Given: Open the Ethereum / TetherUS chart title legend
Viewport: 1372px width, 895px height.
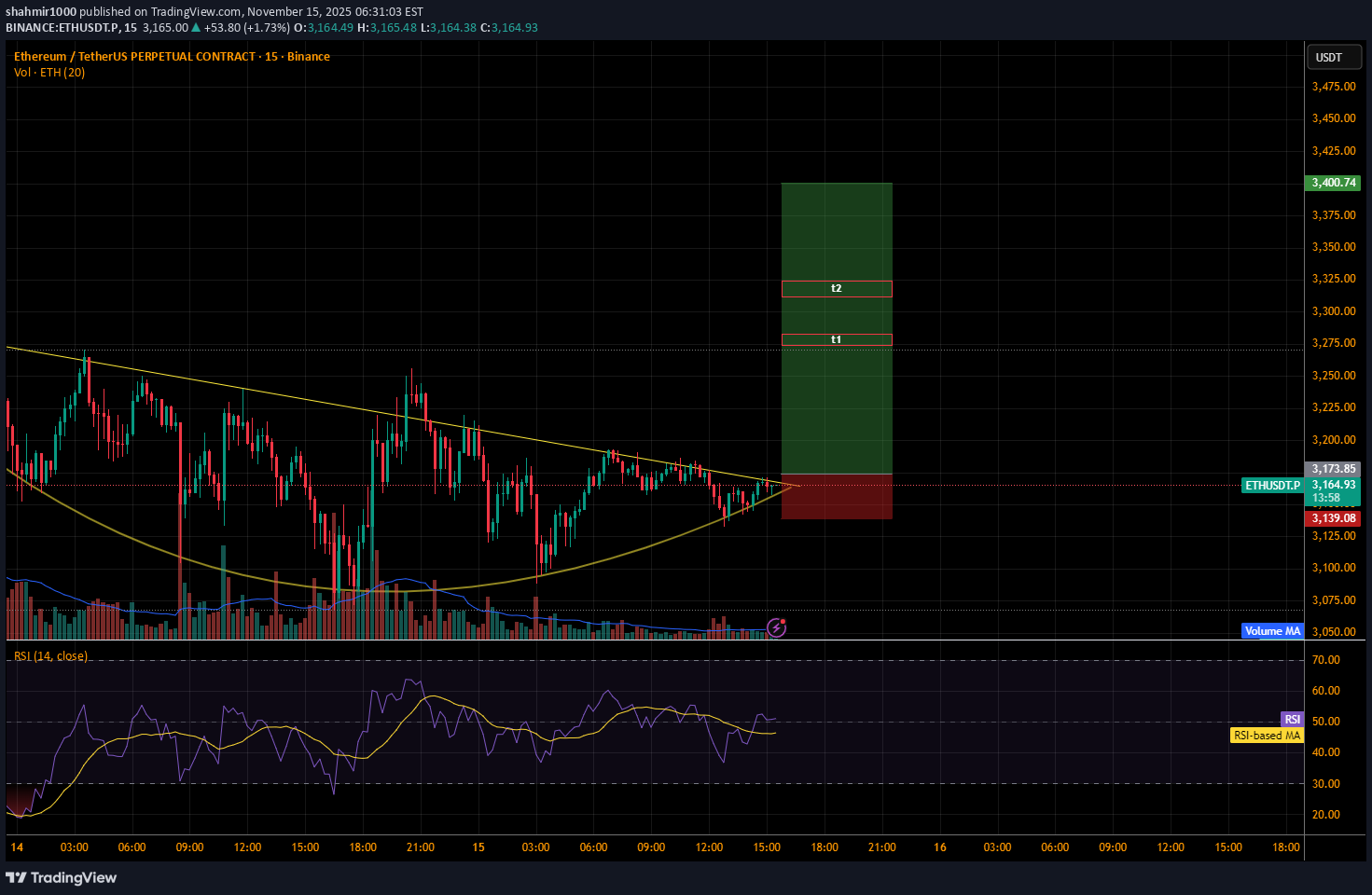Looking at the screenshot, I should pyautogui.click(x=172, y=57).
